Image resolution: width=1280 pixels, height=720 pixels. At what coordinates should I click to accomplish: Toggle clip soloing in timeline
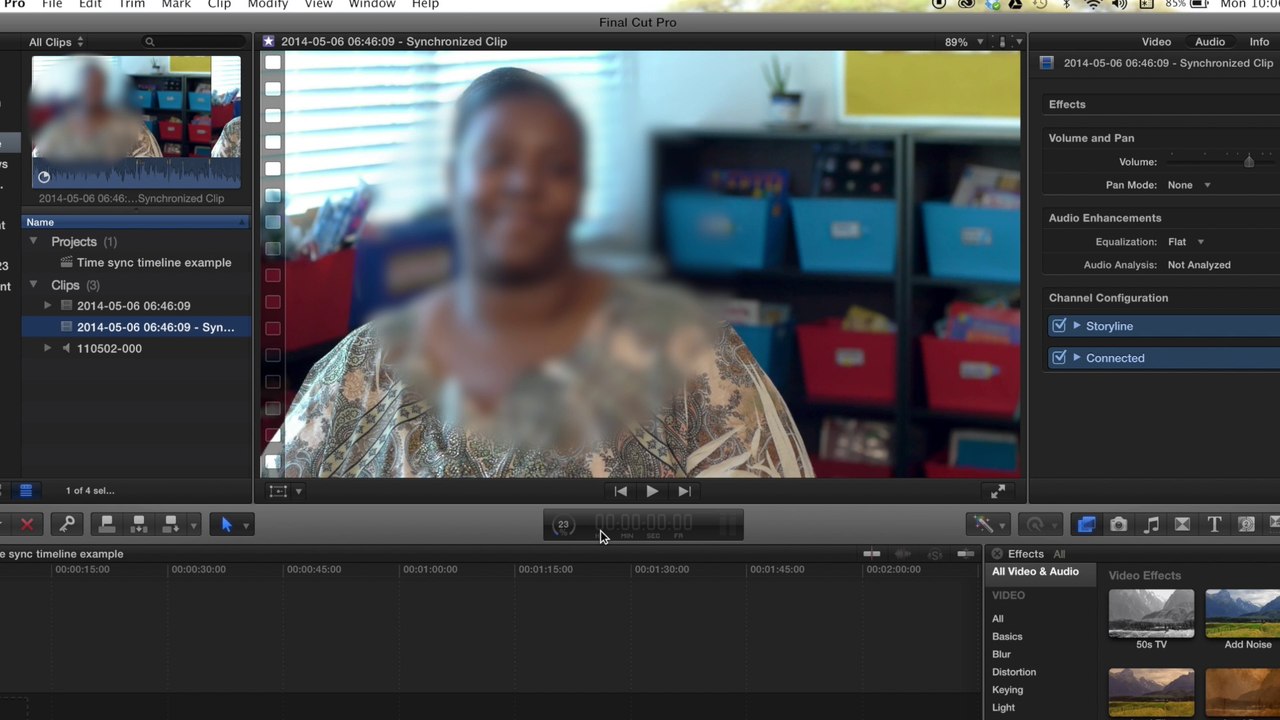(935, 554)
